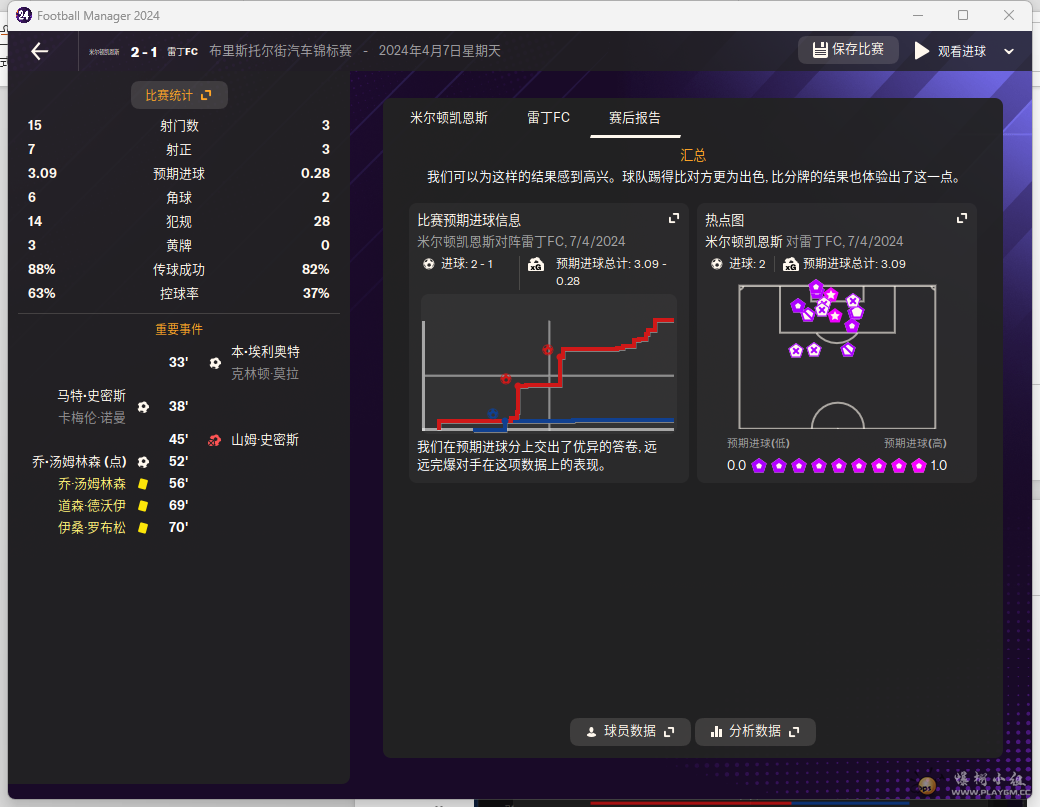Click assist name 克林顿·莫拉

pos(265,374)
